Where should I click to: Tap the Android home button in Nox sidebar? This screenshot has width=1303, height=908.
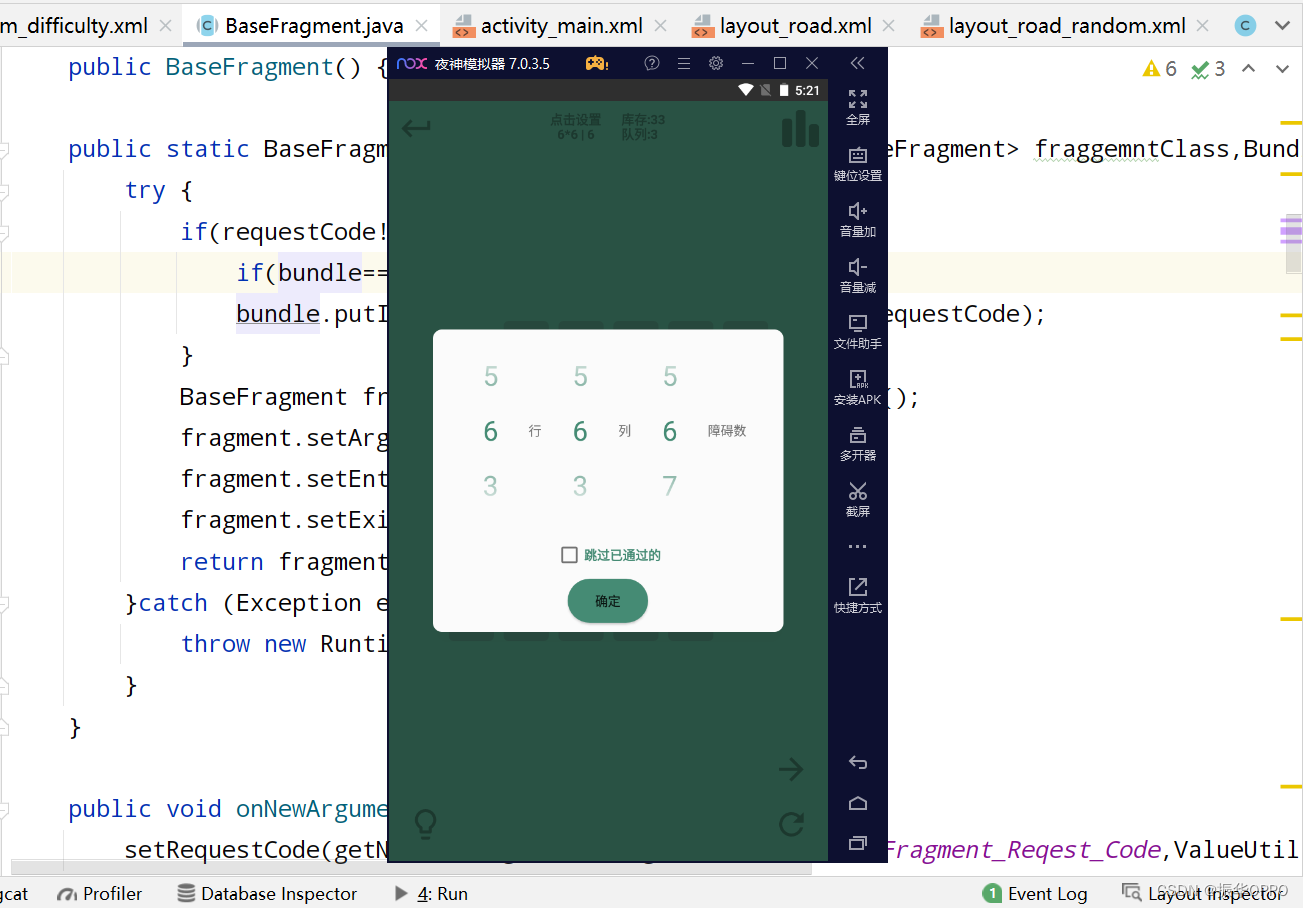click(858, 803)
